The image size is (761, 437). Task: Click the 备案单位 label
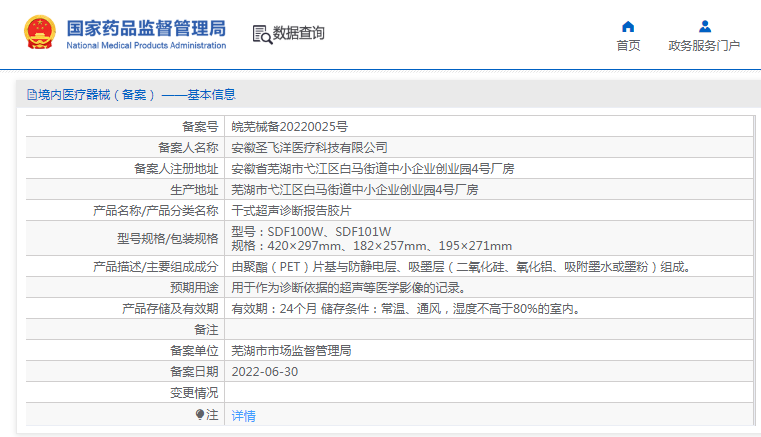(194, 351)
